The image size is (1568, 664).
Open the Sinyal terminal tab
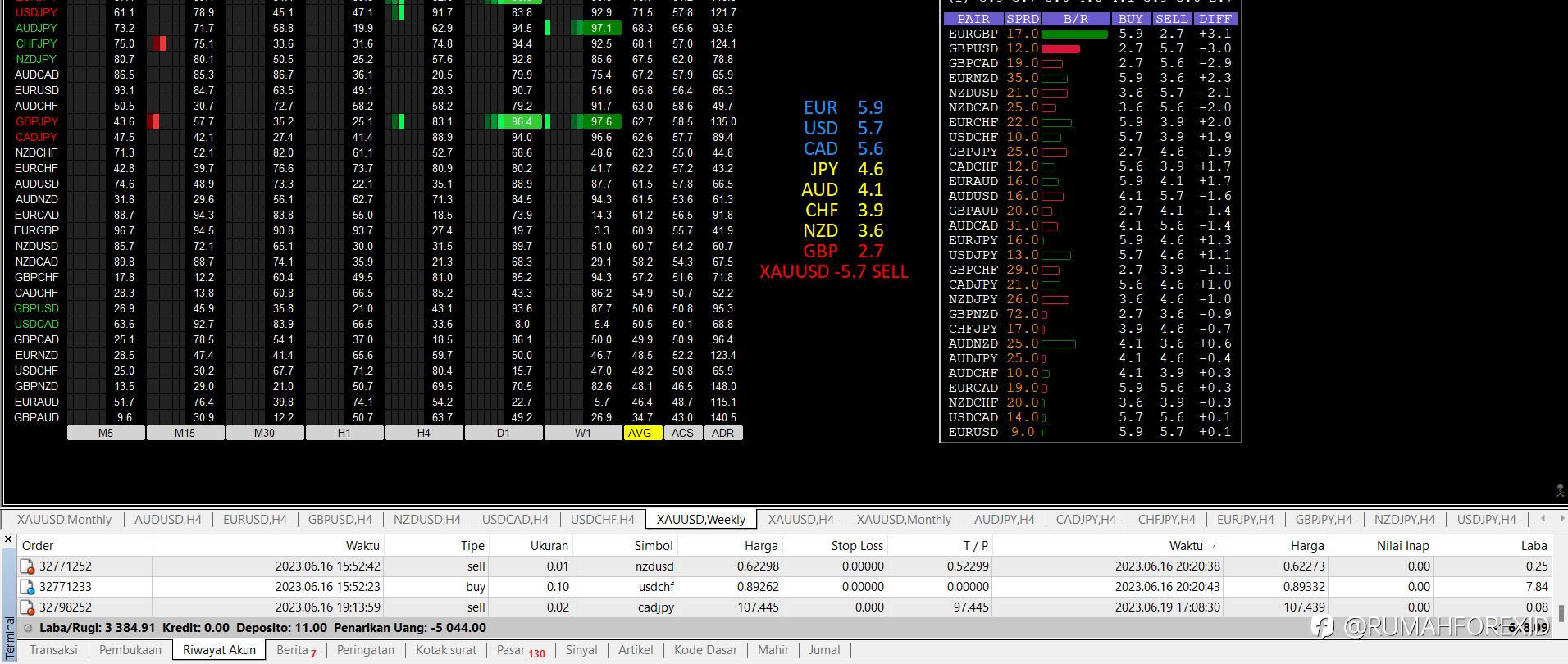pyautogui.click(x=581, y=650)
